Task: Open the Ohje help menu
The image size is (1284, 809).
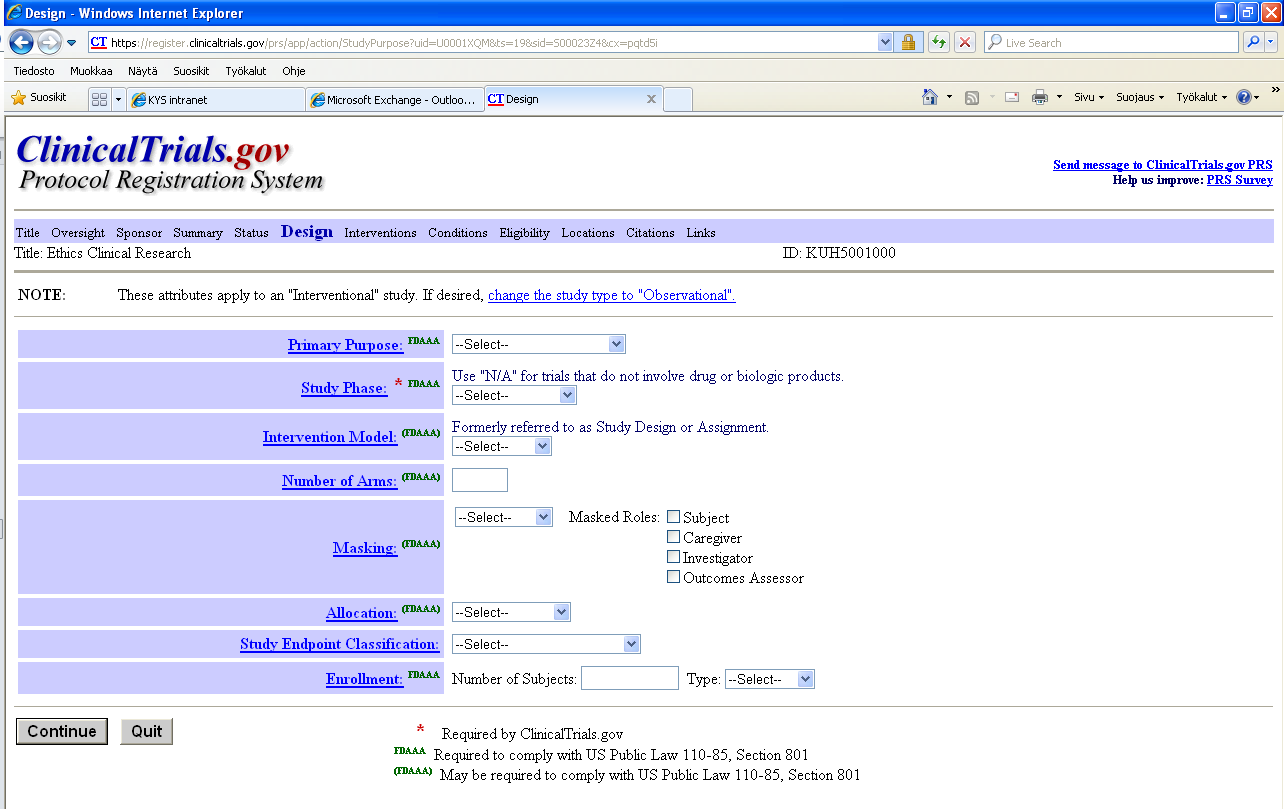Action: click(x=294, y=71)
